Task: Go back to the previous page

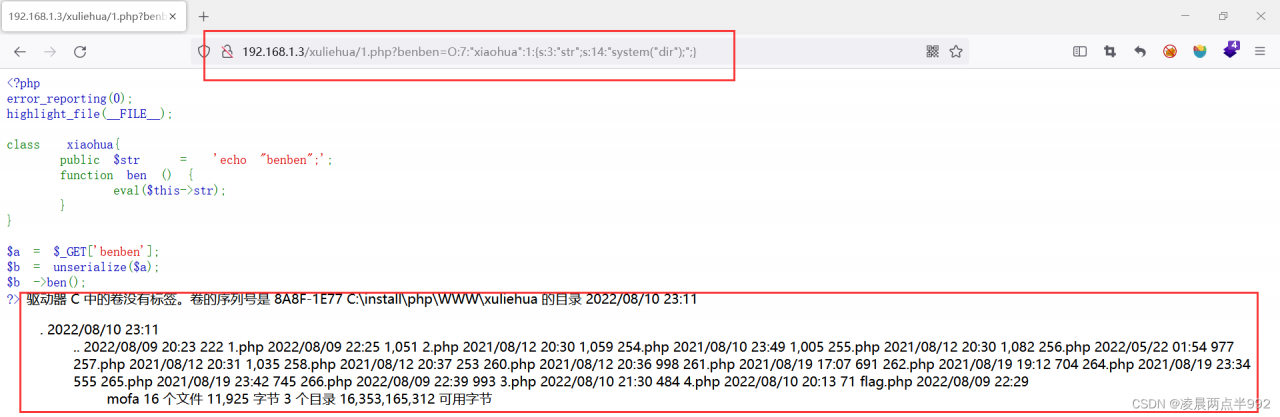Action: pos(20,51)
